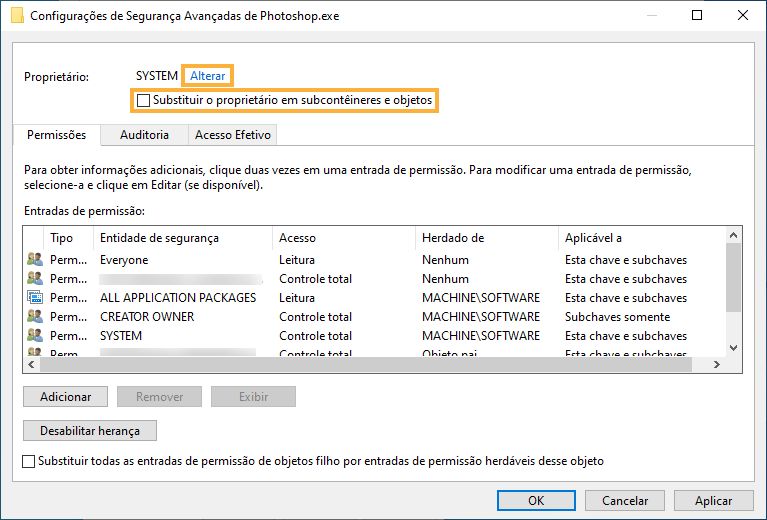Sort by the Tipo column header
This screenshot has width=767, height=520.
[68, 238]
